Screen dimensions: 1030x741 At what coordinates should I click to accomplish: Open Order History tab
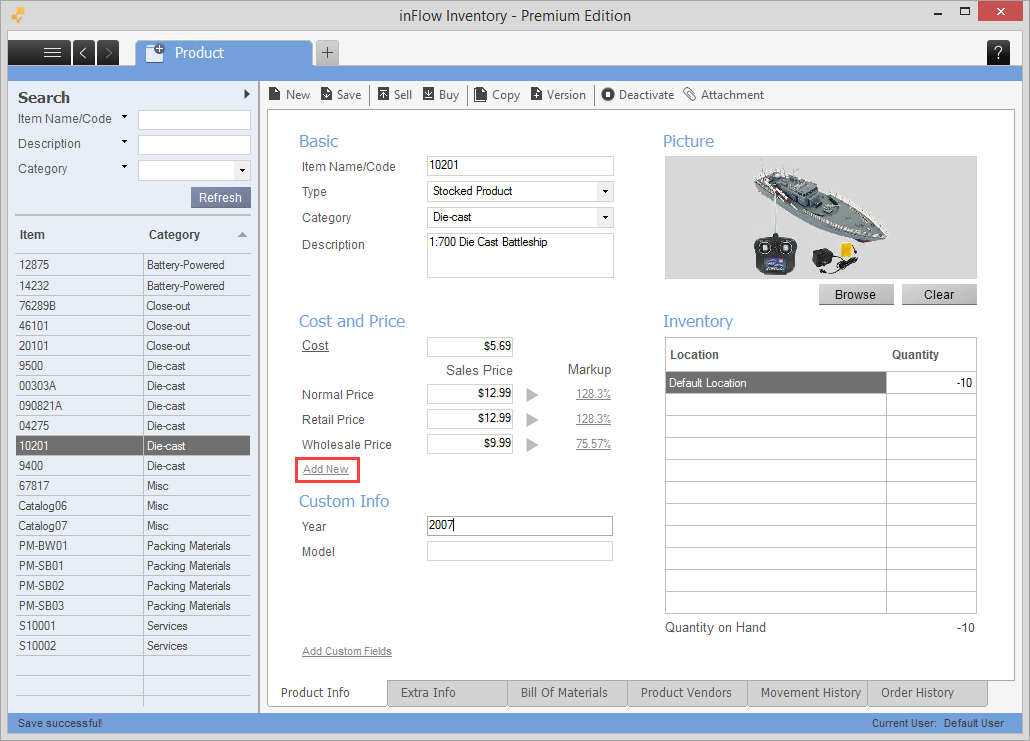tap(928, 693)
